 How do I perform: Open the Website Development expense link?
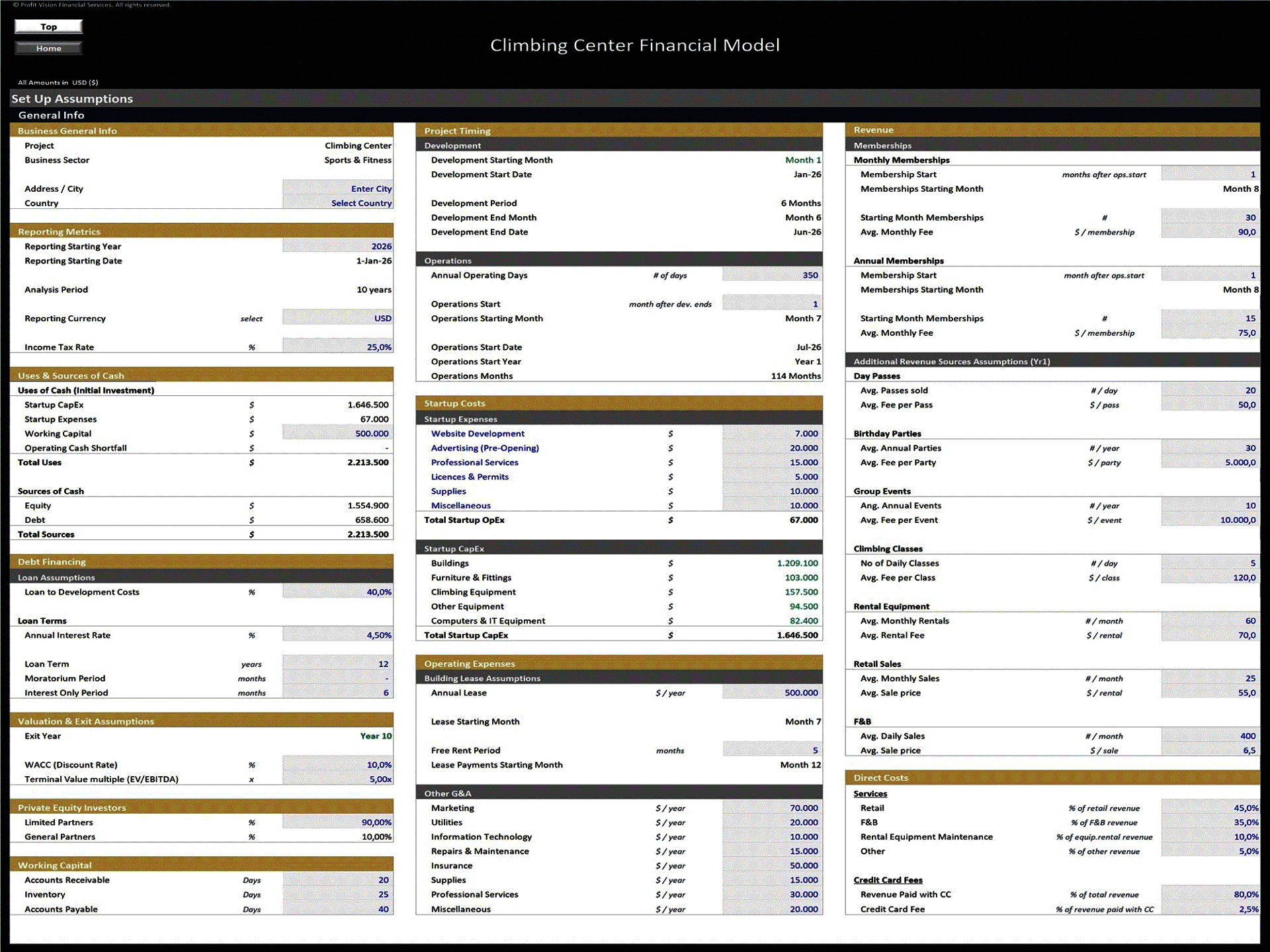478,433
